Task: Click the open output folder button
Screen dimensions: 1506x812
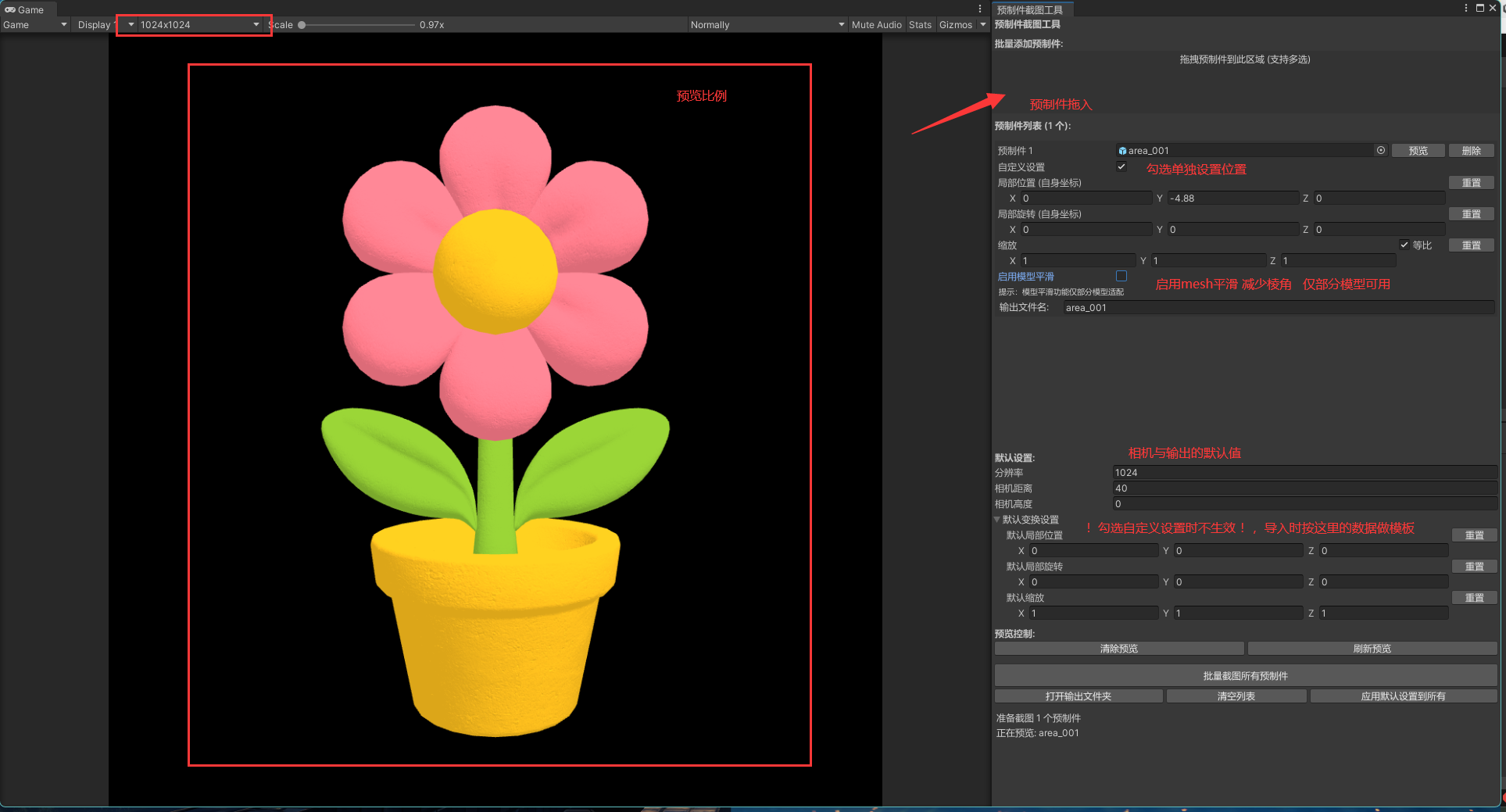Action: coord(1079,696)
